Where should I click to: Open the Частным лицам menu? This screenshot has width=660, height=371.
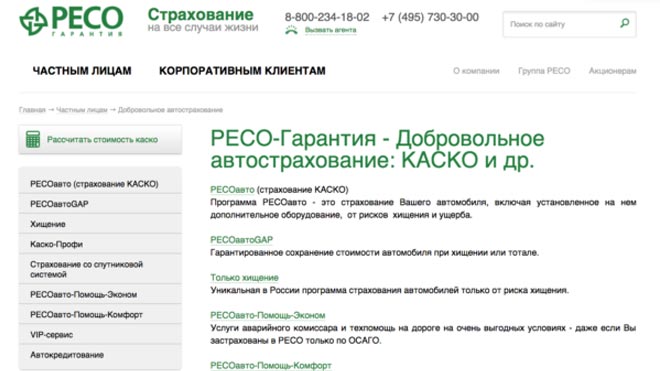[82, 71]
